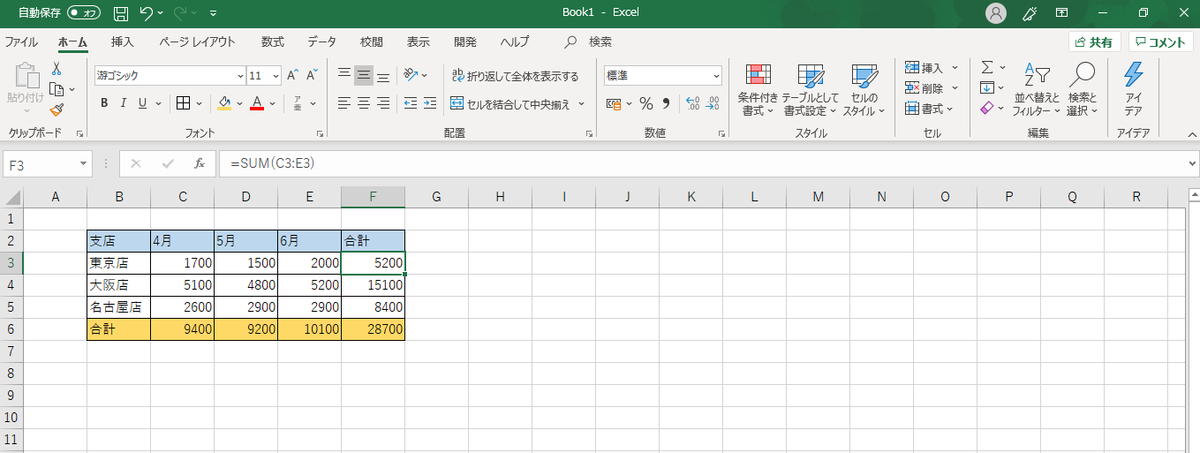
Task: Open the ファイル (File) tab
Action: click(x=22, y=42)
